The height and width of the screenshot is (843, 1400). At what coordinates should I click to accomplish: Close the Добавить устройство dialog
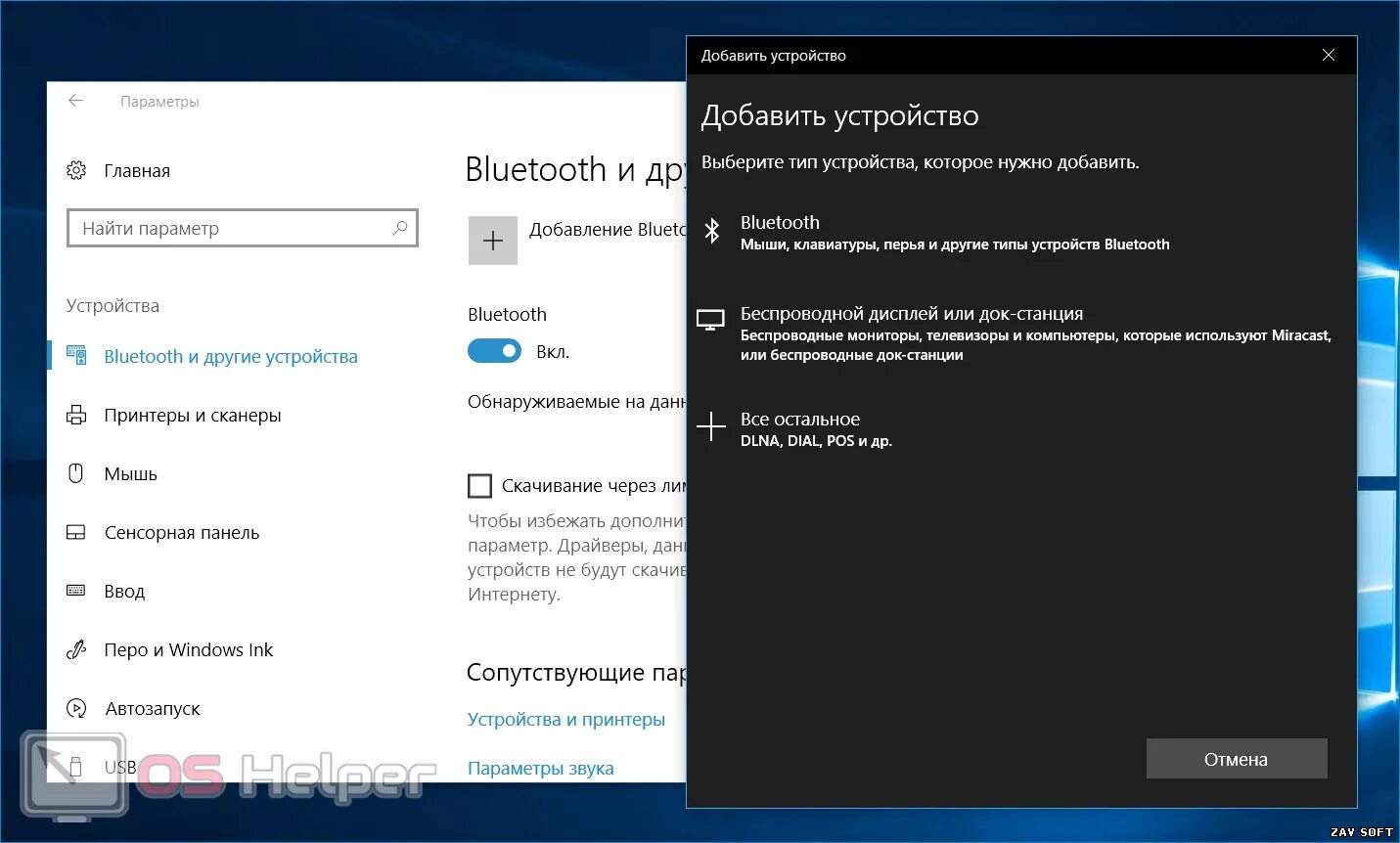pos(1329,55)
